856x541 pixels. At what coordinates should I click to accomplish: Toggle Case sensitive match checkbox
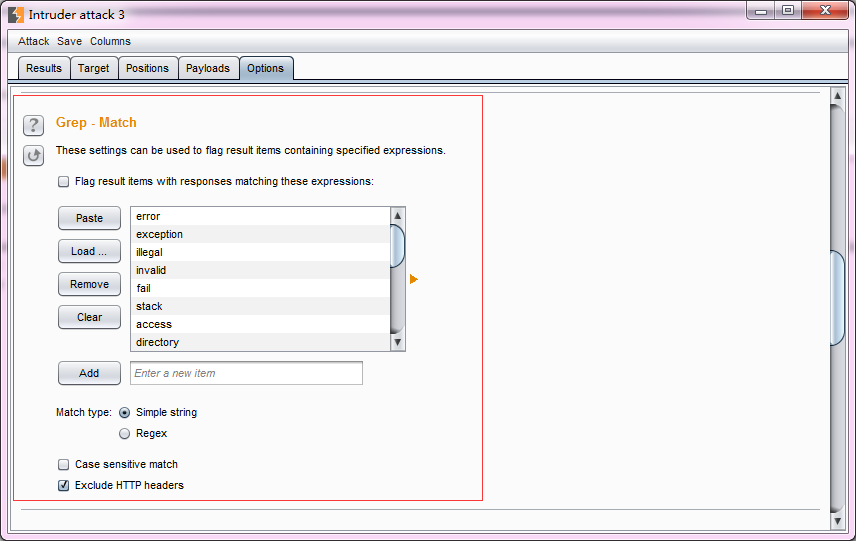pyautogui.click(x=64, y=465)
